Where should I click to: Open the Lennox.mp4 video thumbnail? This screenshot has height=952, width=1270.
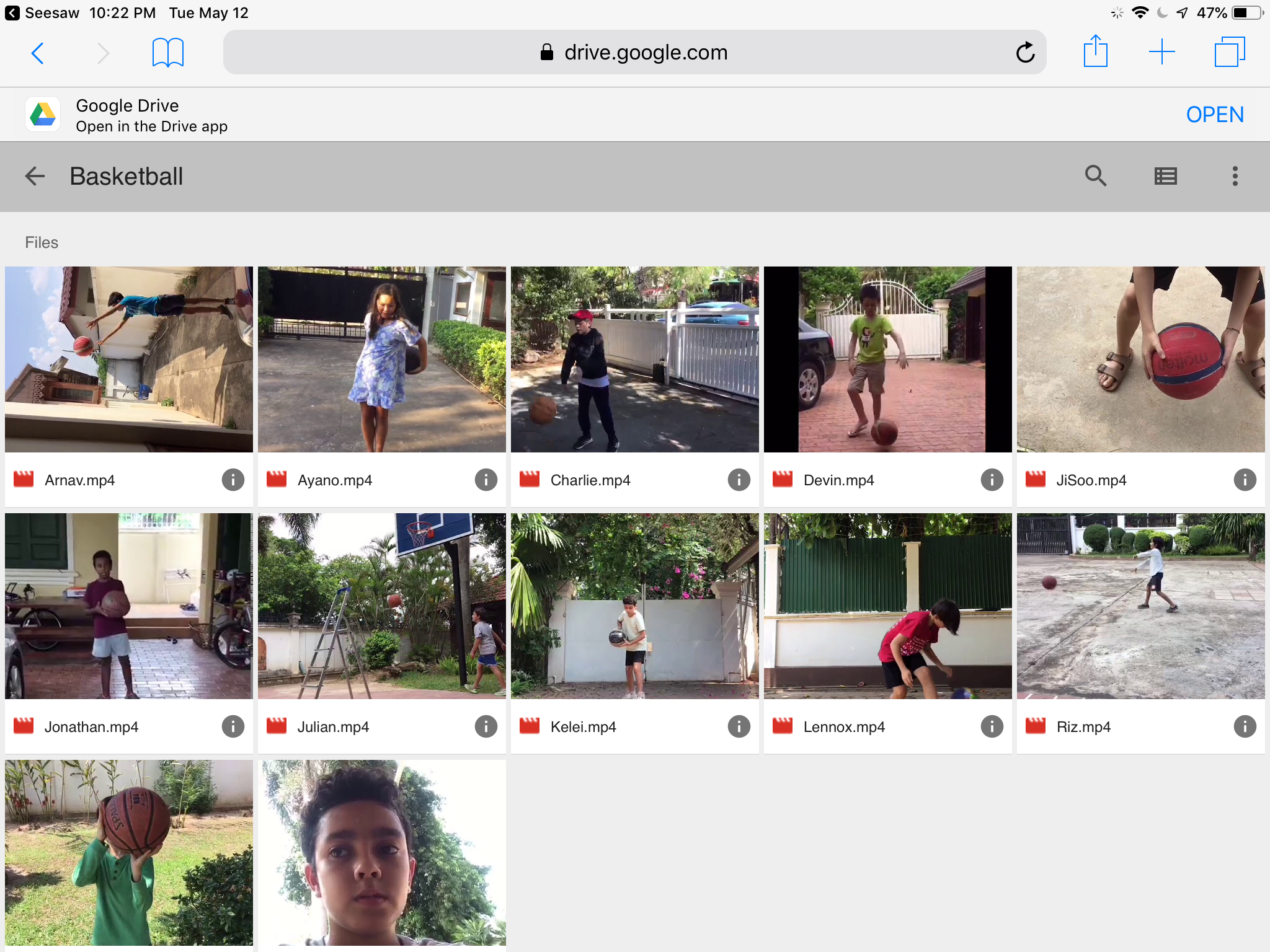[888, 606]
